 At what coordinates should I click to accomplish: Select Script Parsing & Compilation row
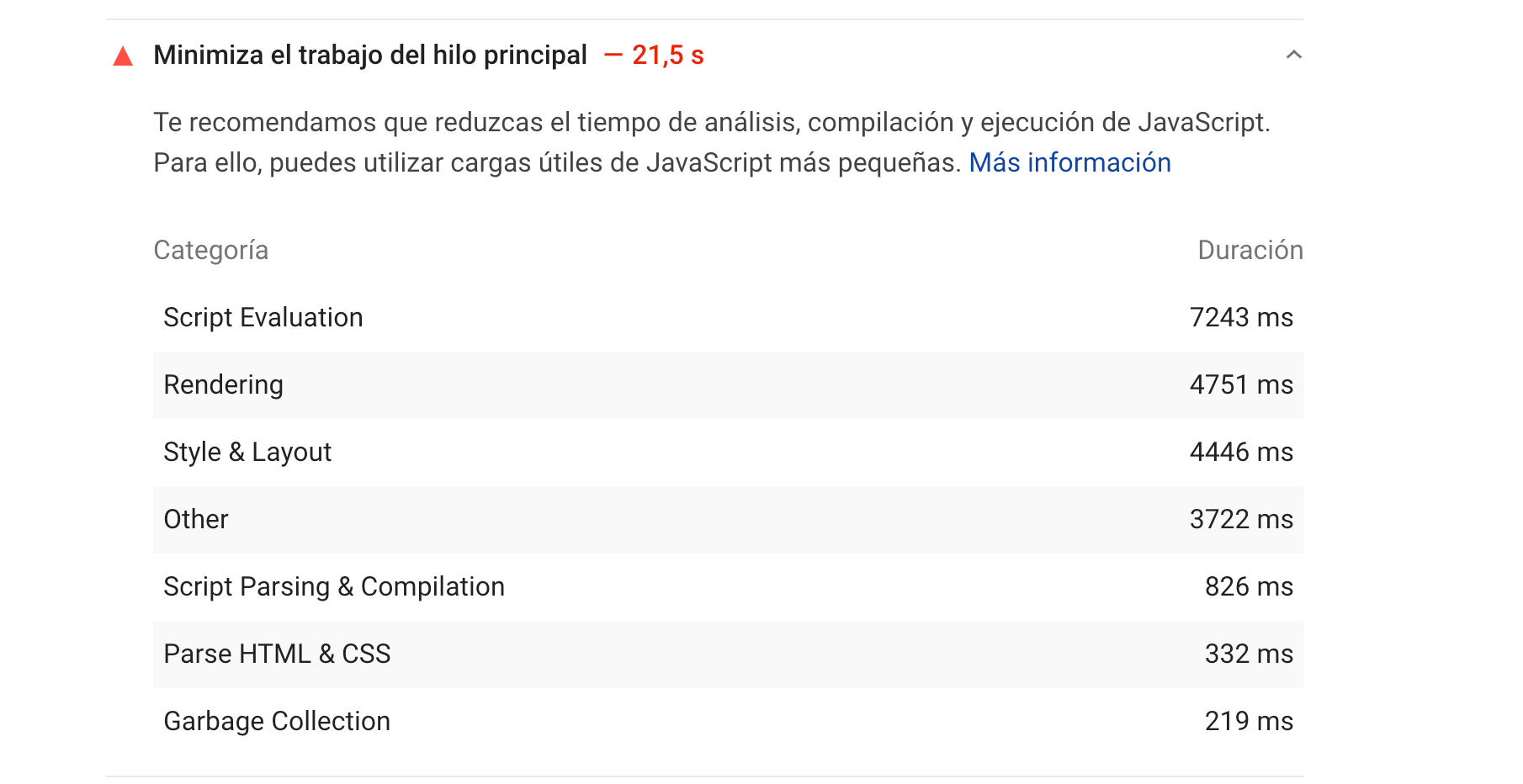tap(729, 587)
